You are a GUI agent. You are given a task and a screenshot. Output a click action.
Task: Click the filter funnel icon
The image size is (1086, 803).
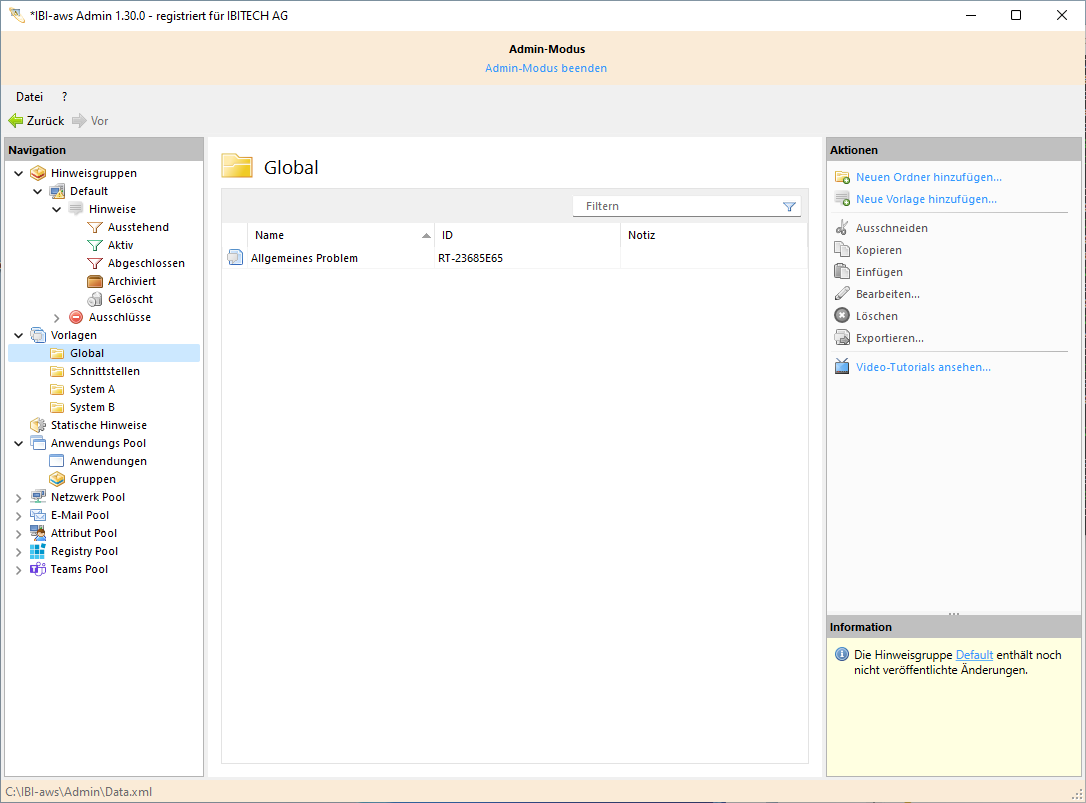click(x=789, y=207)
